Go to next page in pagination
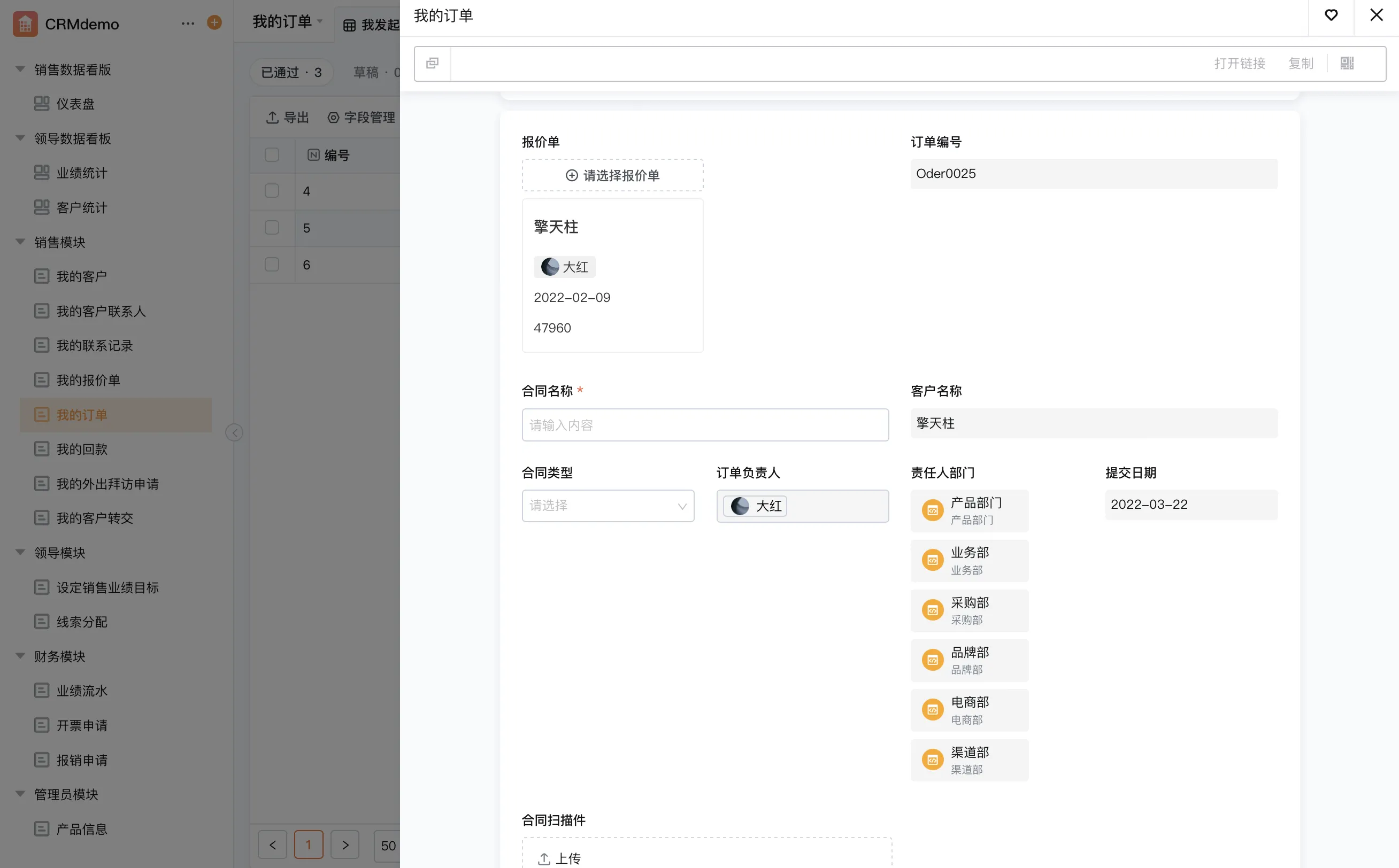Image resolution: width=1399 pixels, height=868 pixels. [344, 845]
